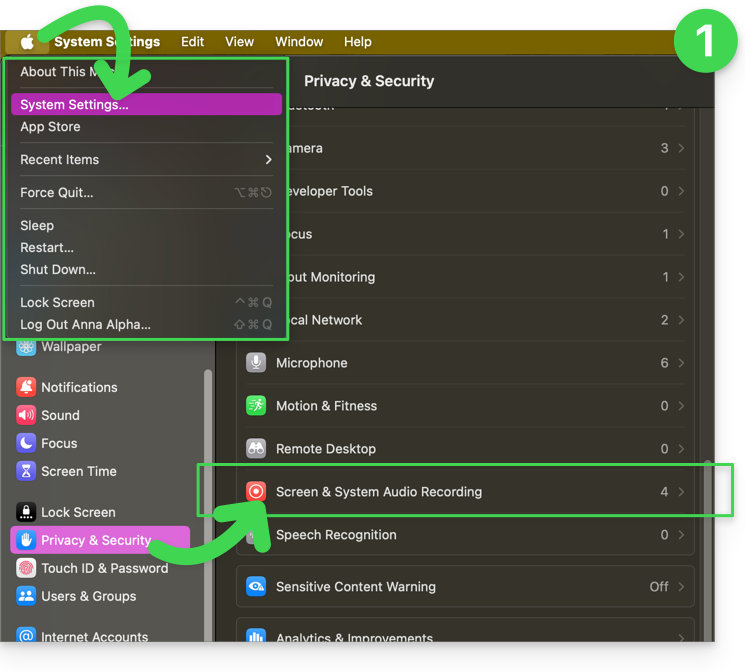745x672 pixels.
Task: Expand Camera row chevron
Action: click(x=681, y=148)
